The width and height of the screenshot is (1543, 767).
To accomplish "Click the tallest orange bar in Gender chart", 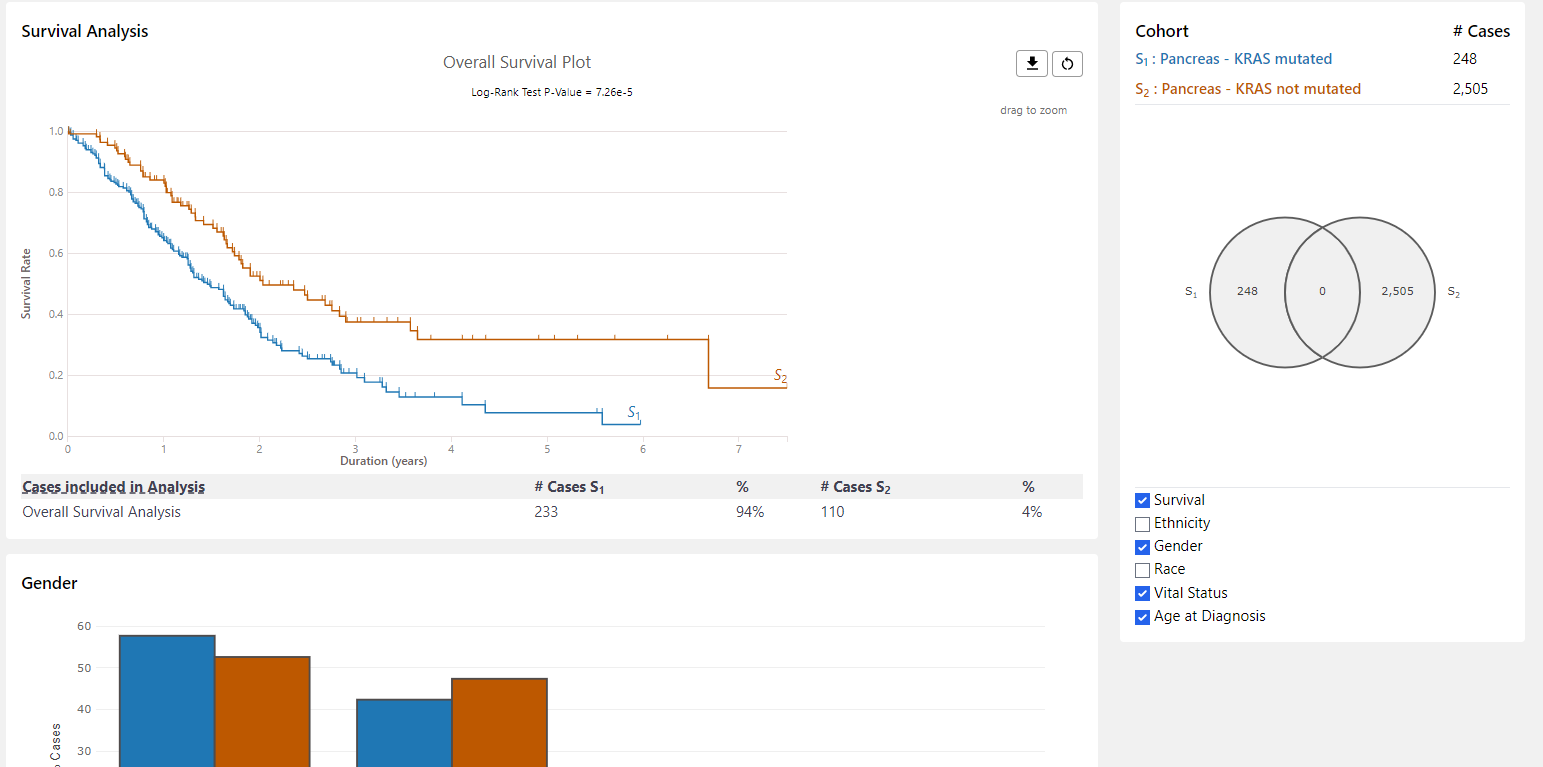I will [262, 710].
